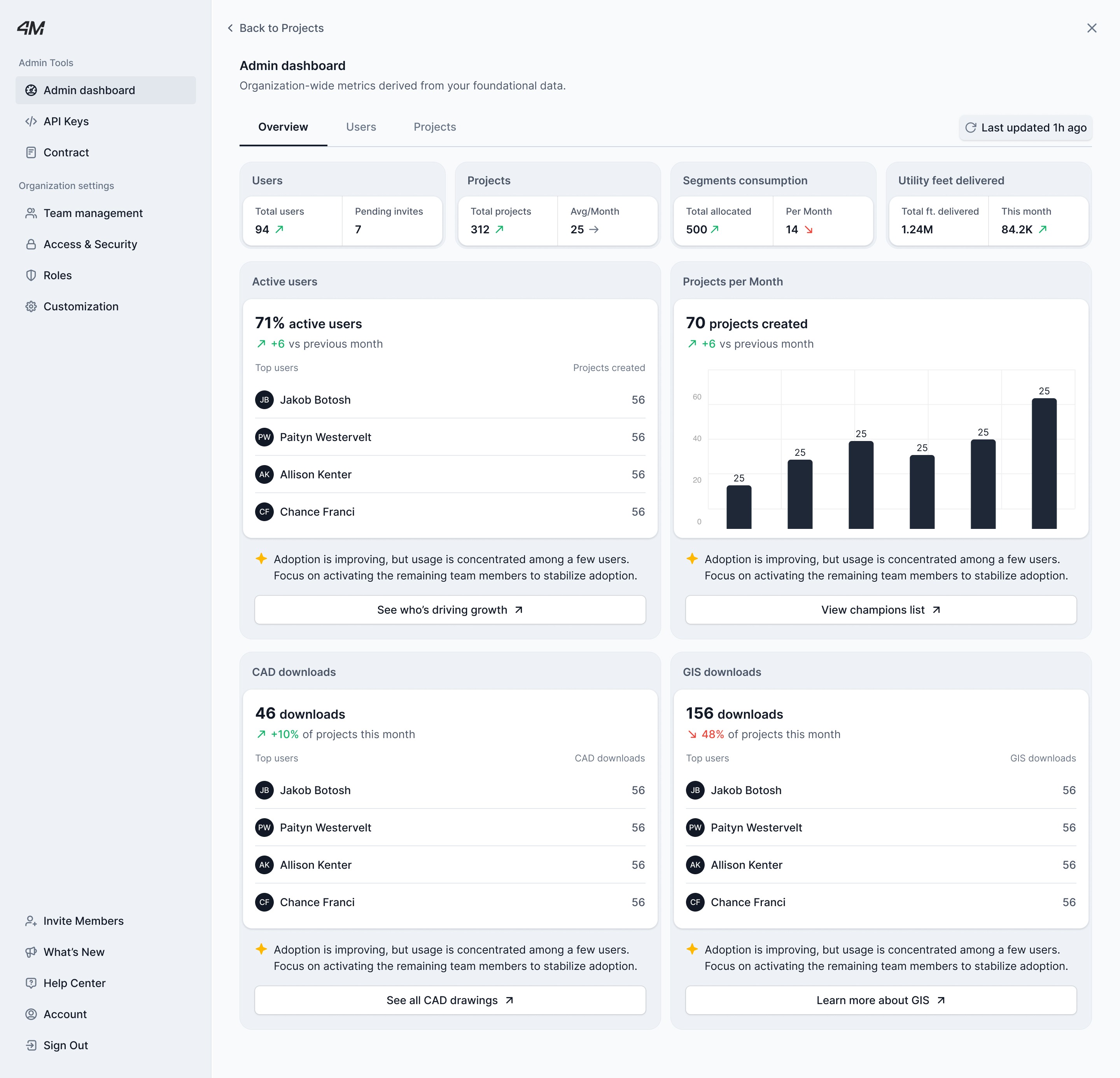Viewport: 1120px width, 1078px height.
Task: Switch to the Projects tab
Action: coord(435,127)
